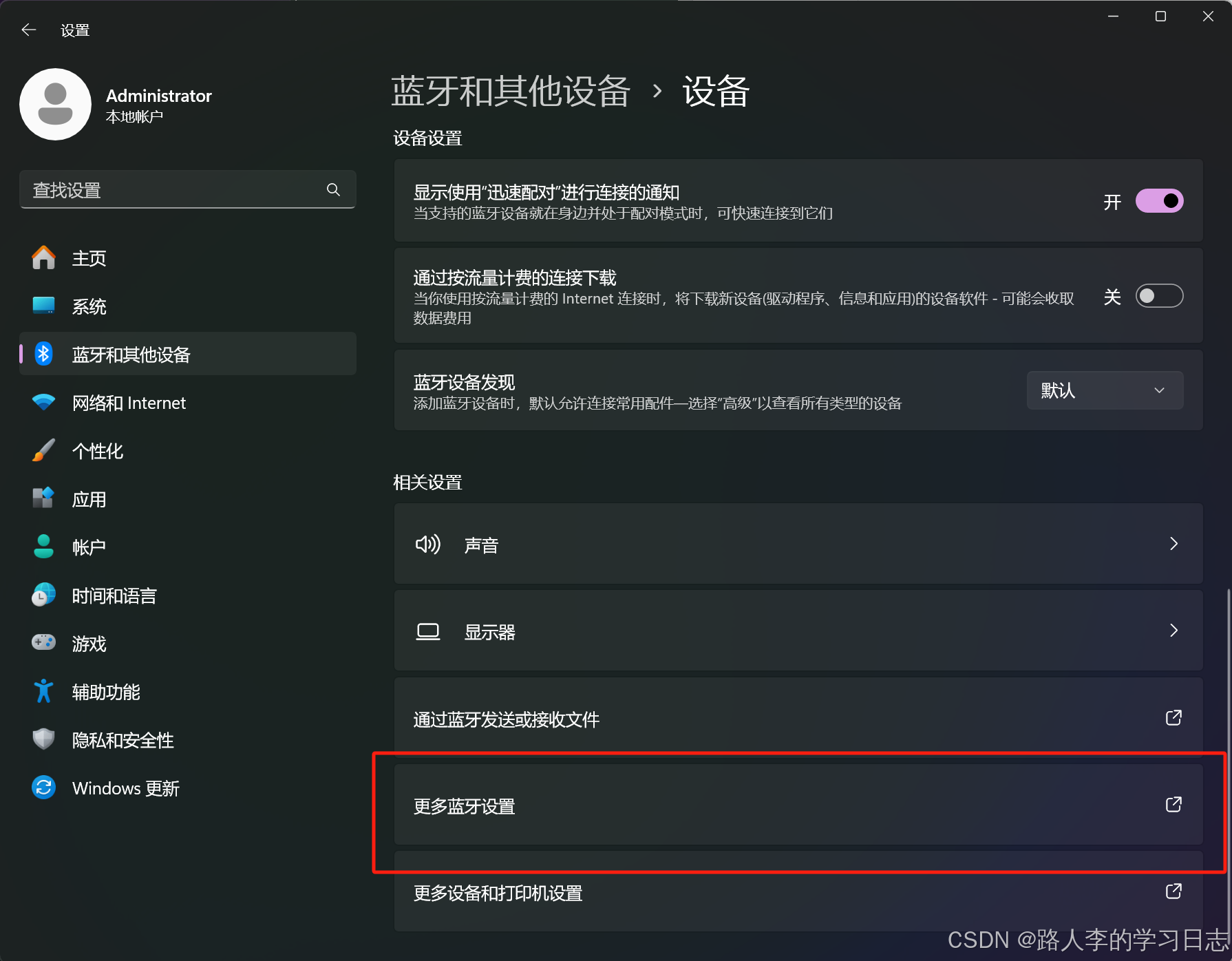Open 个性化 in the sidebar
The width and height of the screenshot is (1232, 961).
pos(187,451)
